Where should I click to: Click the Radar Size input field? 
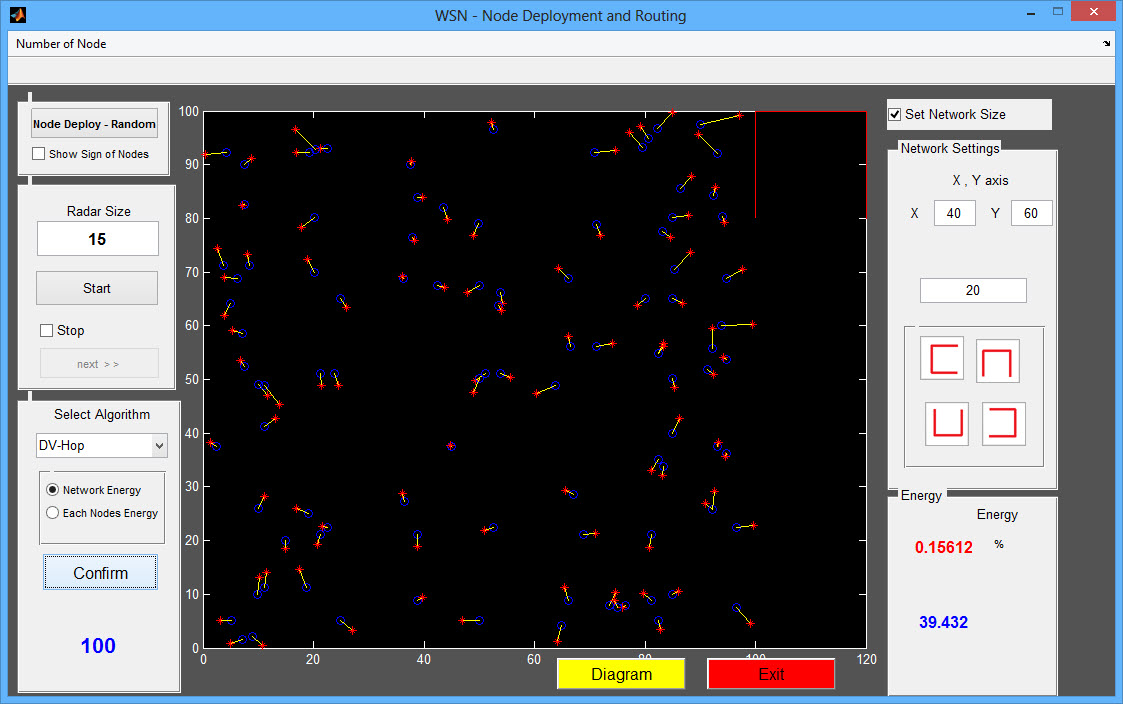click(x=97, y=238)
